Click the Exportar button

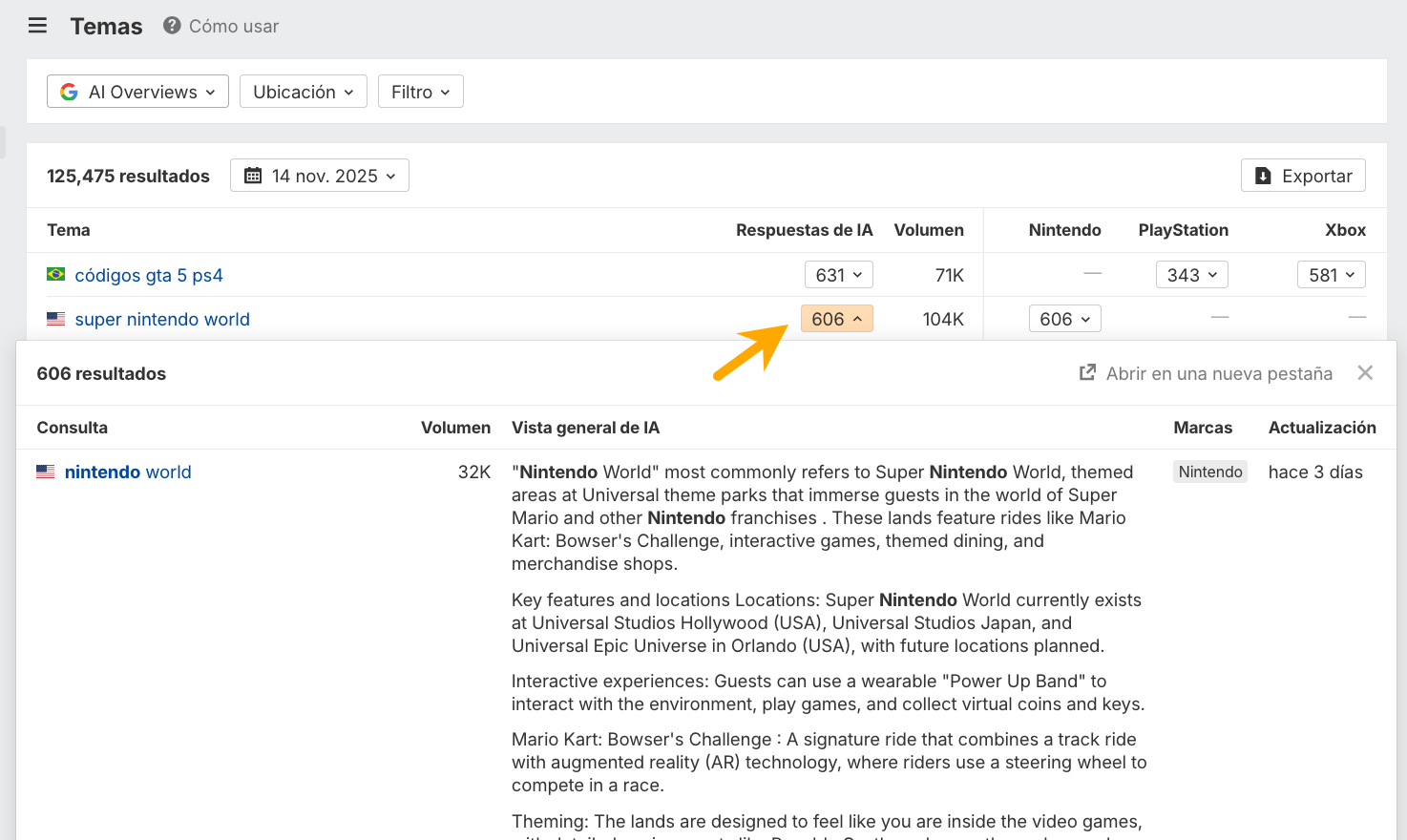[1303, 176]
